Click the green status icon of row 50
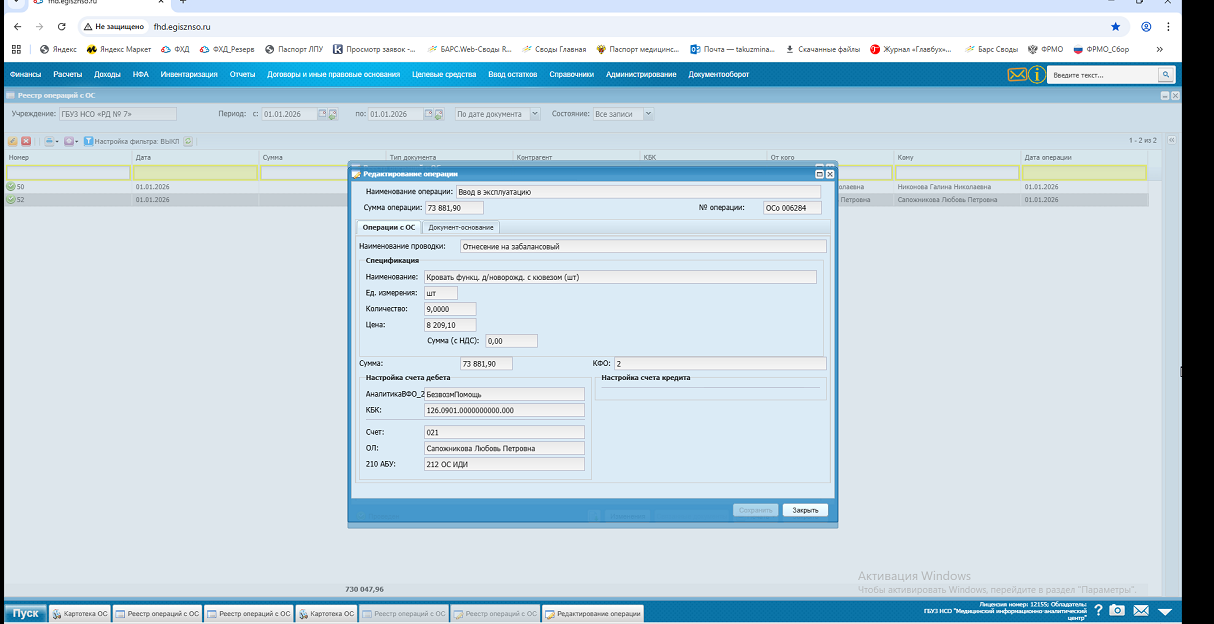This screenshot has height=624, width=1214. pyautogui.click(x=11, y=187)
